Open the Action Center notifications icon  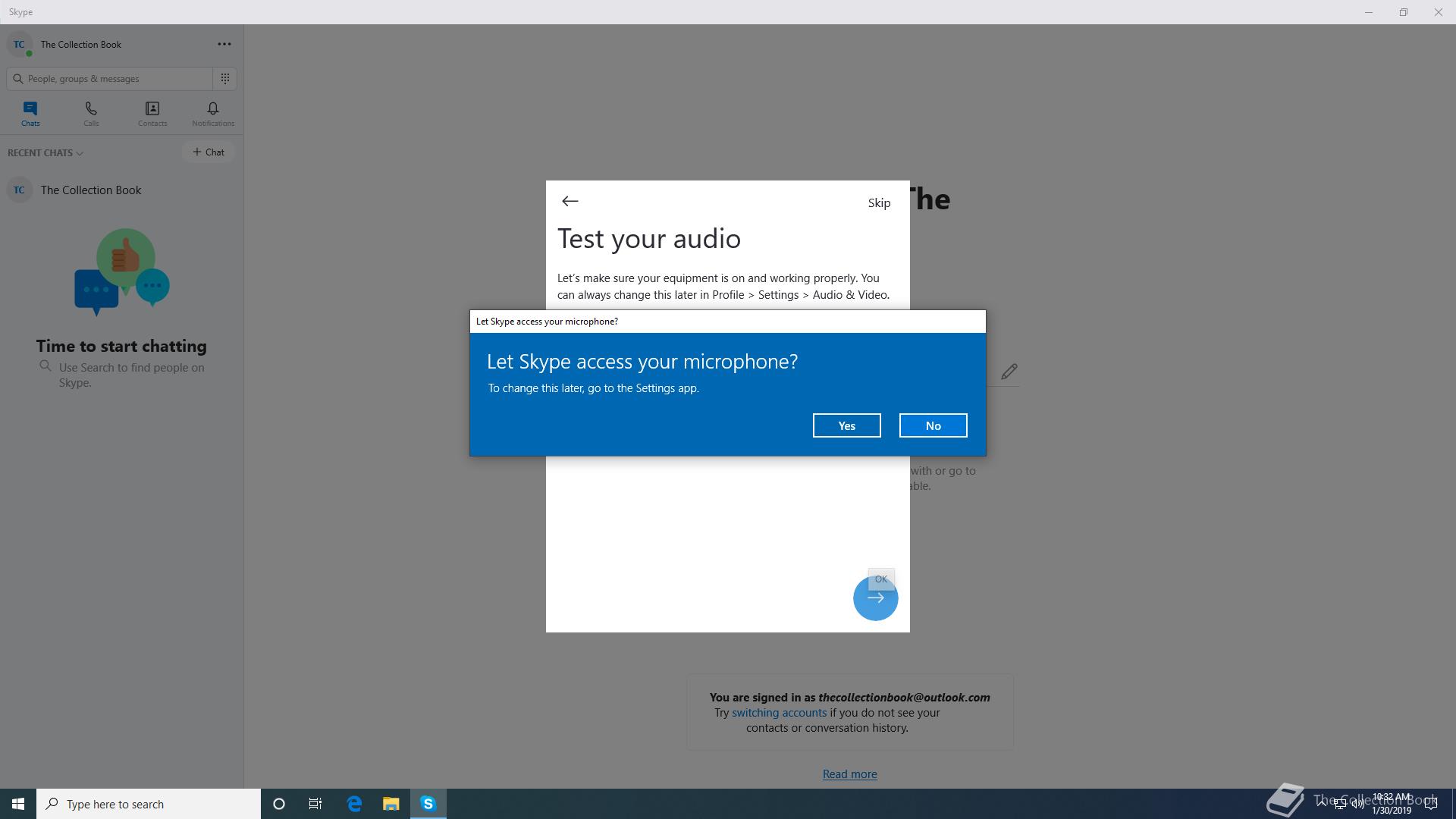(1431, 804)
